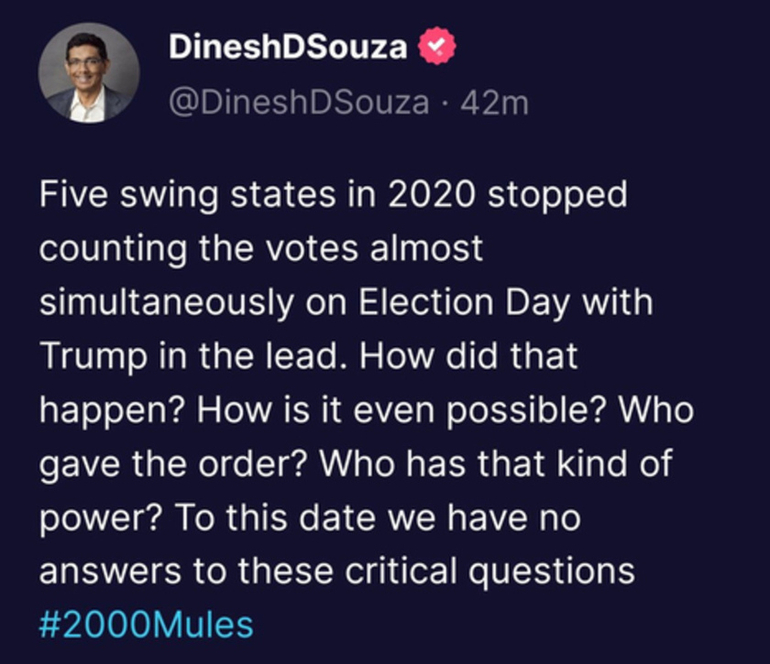
Task: Click the 42m post timestamp
Action: [495, 101]
